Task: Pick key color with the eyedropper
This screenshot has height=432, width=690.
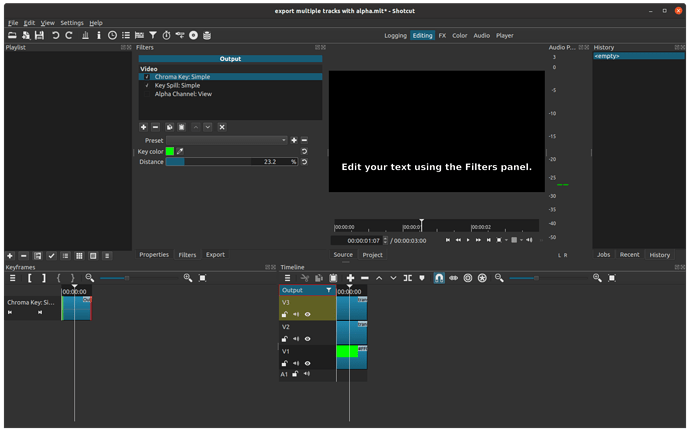Action: (x=180, y=151)
